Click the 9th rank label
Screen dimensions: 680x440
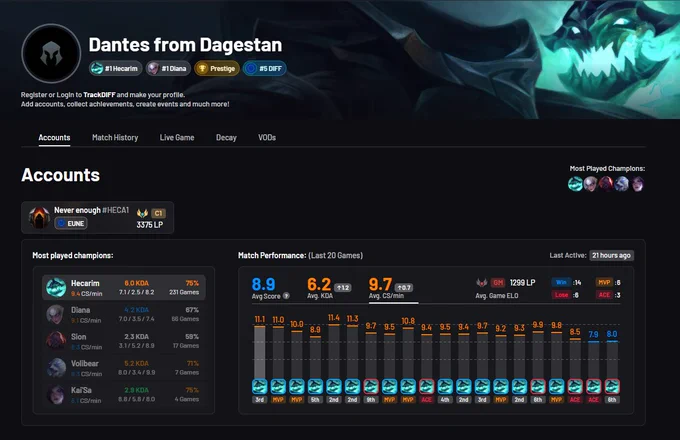click(x=371, y=400)
